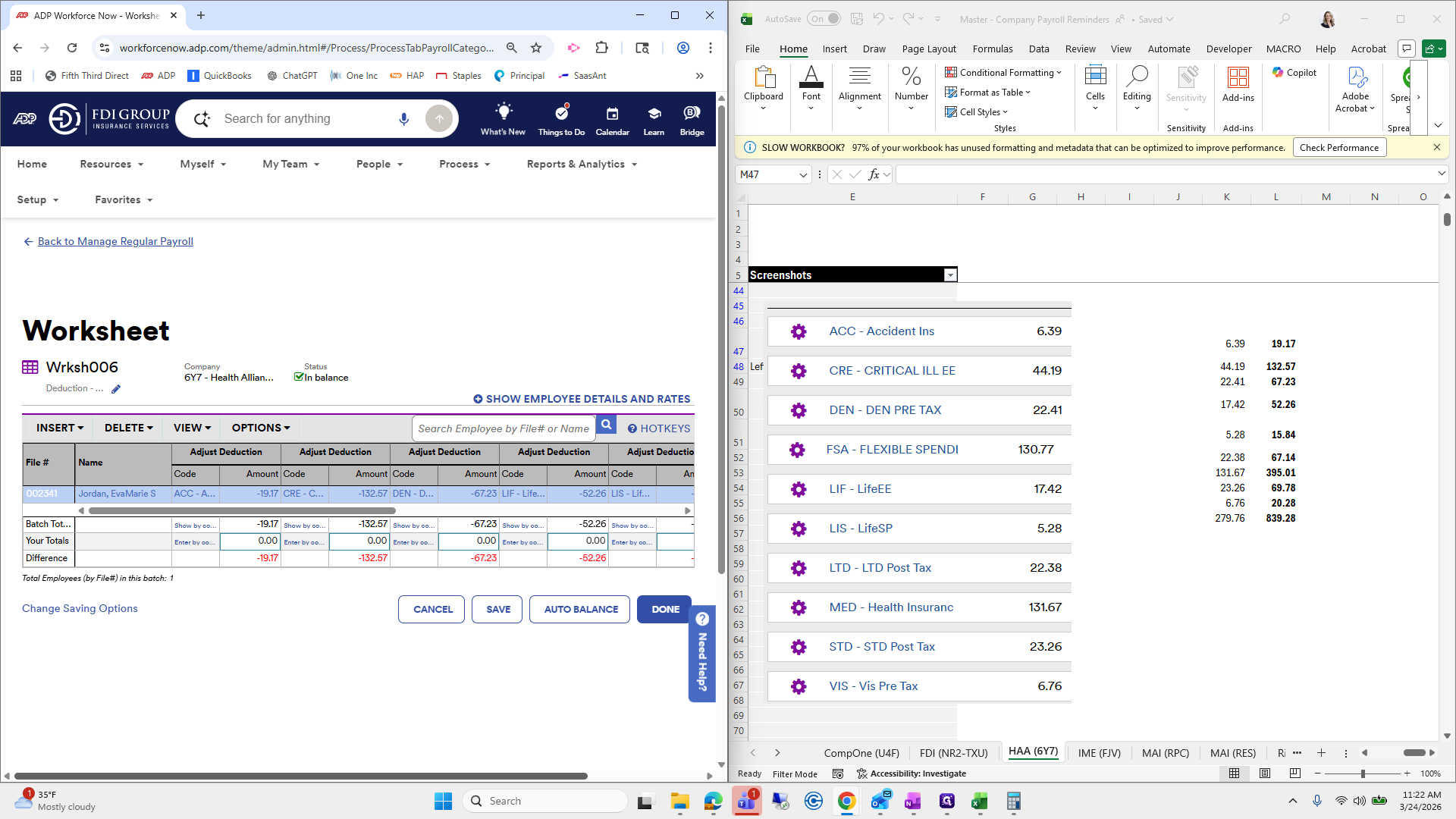Click the Excel zoom slider
The height and width of the screenshot is (819, 1456).
tap(1363, 773)
